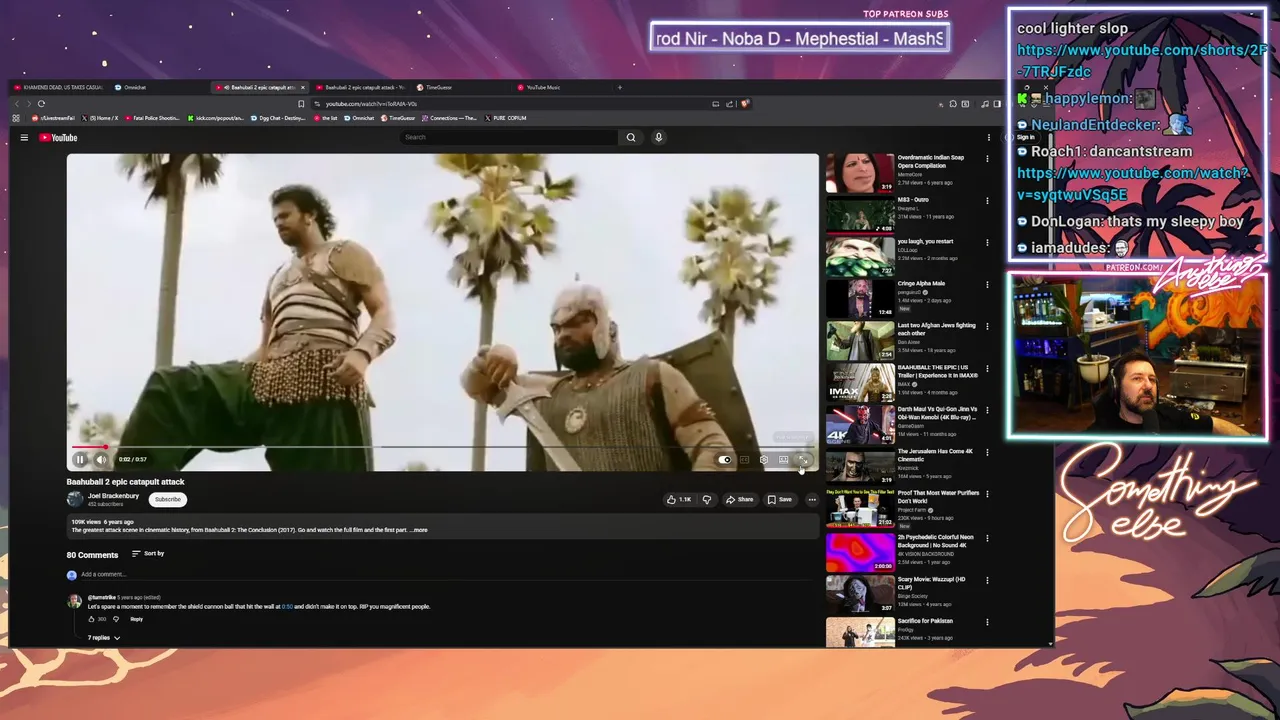The image size is (1280, 720).
Task: Reload the page with the browser refresh icon
Action: (x=41, y=104)
